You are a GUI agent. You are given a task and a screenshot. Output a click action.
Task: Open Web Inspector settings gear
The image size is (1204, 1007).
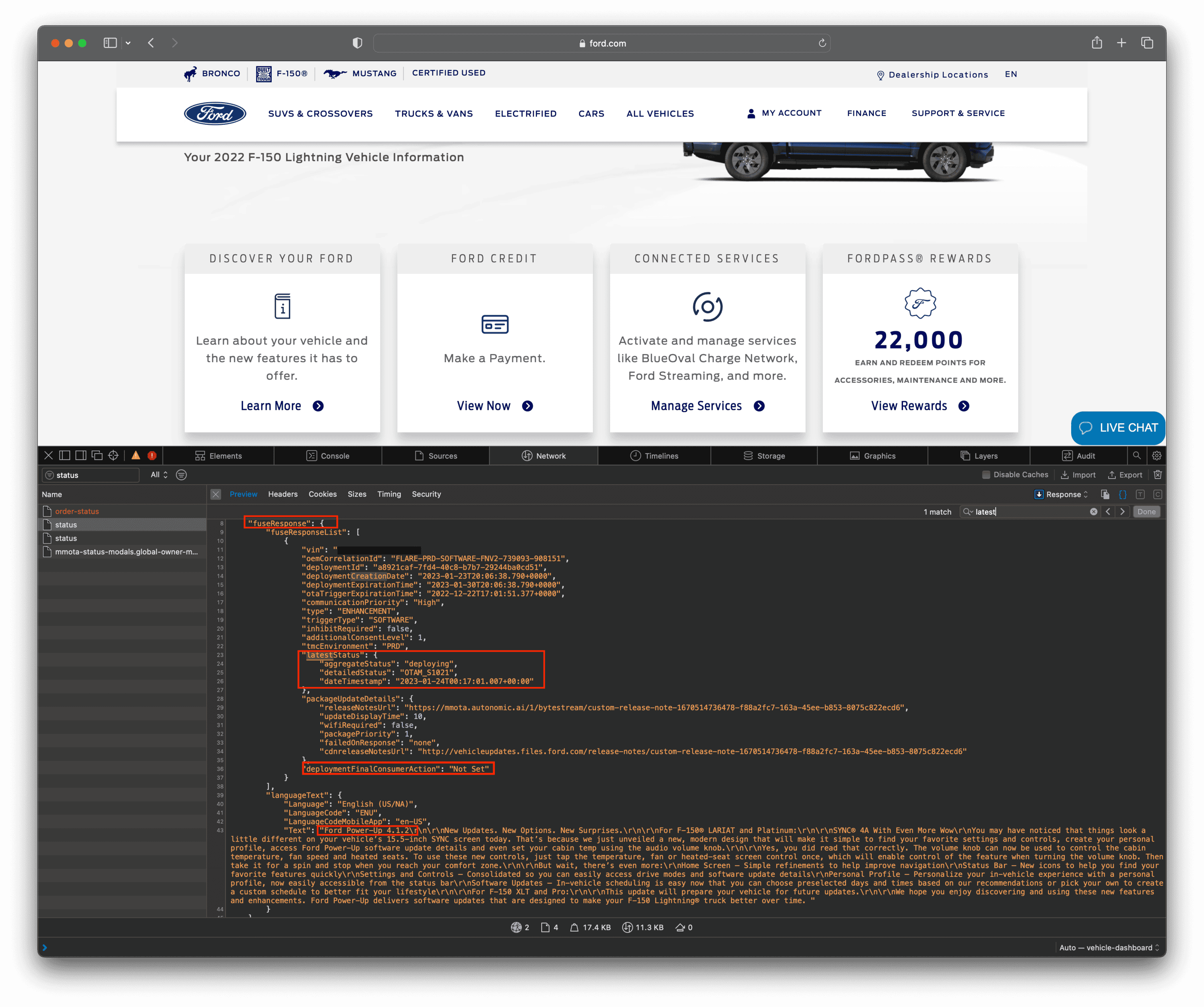1157,455
